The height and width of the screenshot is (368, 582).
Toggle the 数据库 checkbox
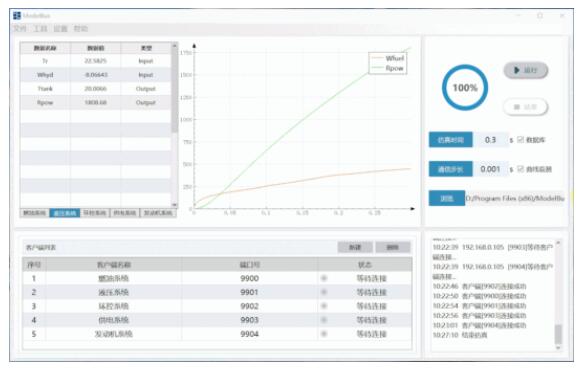(x=520, y=140)
